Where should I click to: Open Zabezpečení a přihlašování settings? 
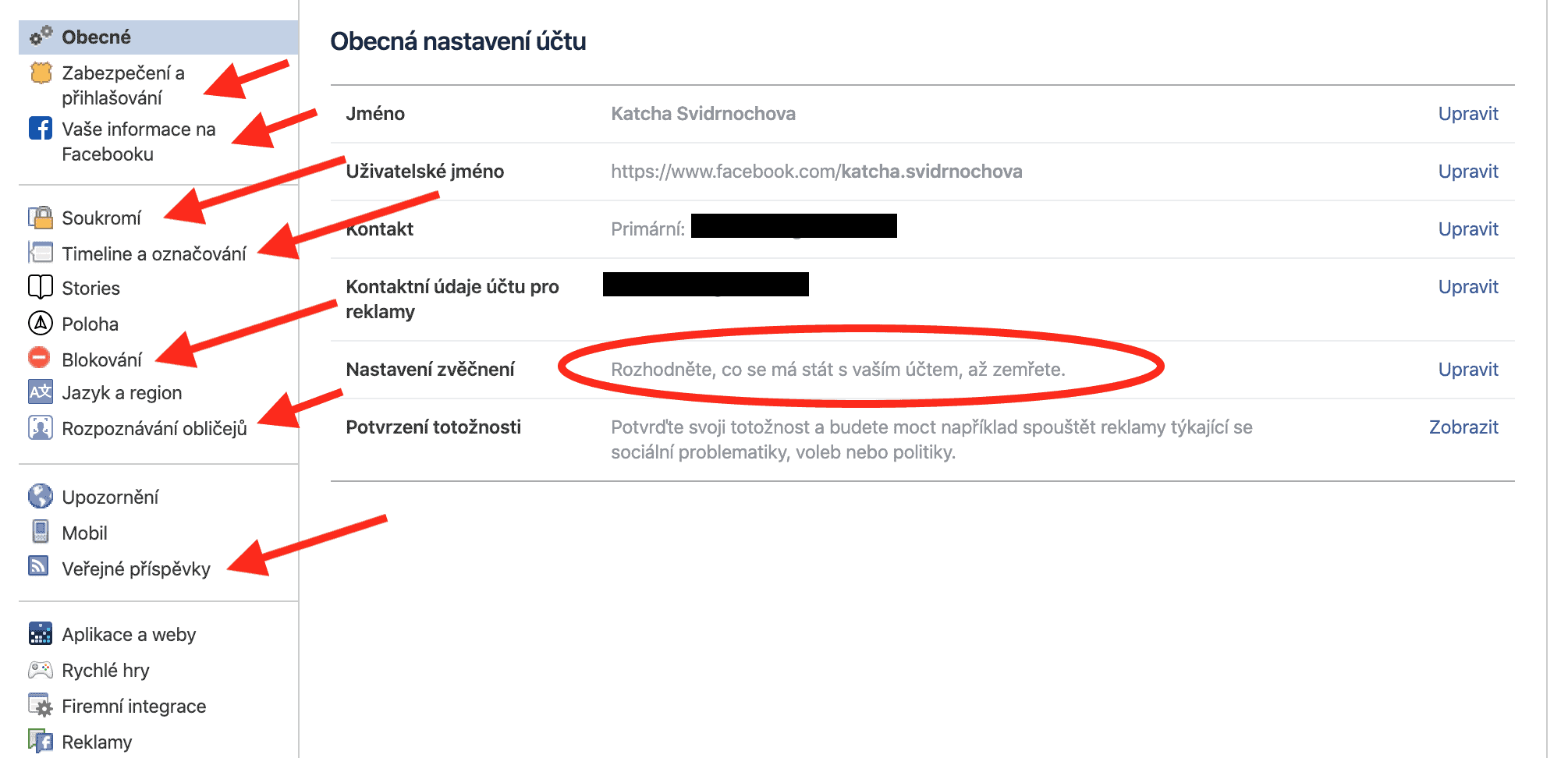(x=123, y=85)
